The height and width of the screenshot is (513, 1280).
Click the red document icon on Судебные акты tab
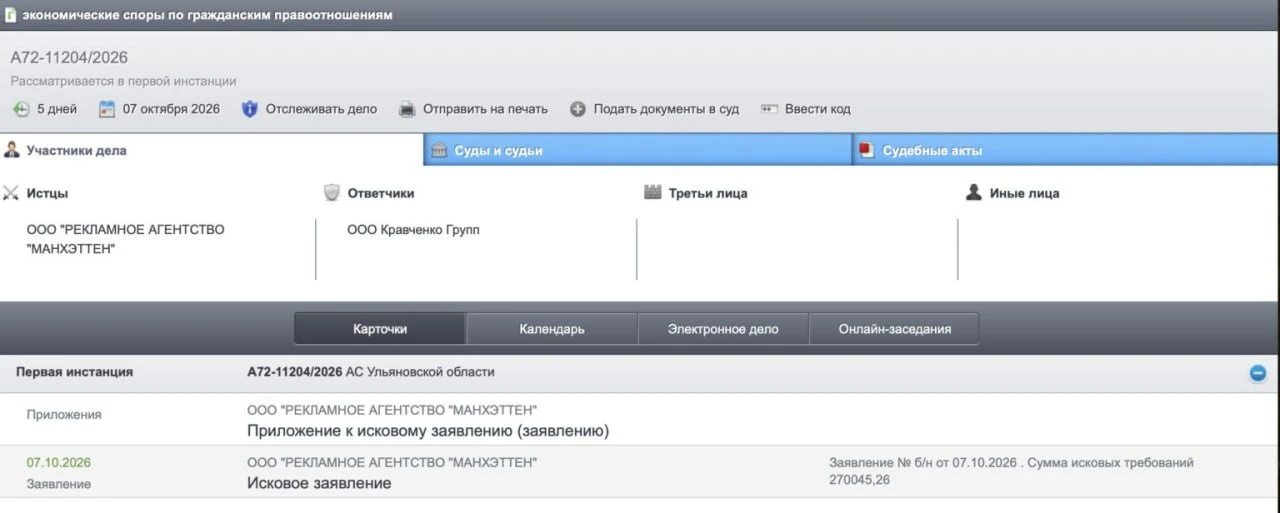tap(867, 150)
